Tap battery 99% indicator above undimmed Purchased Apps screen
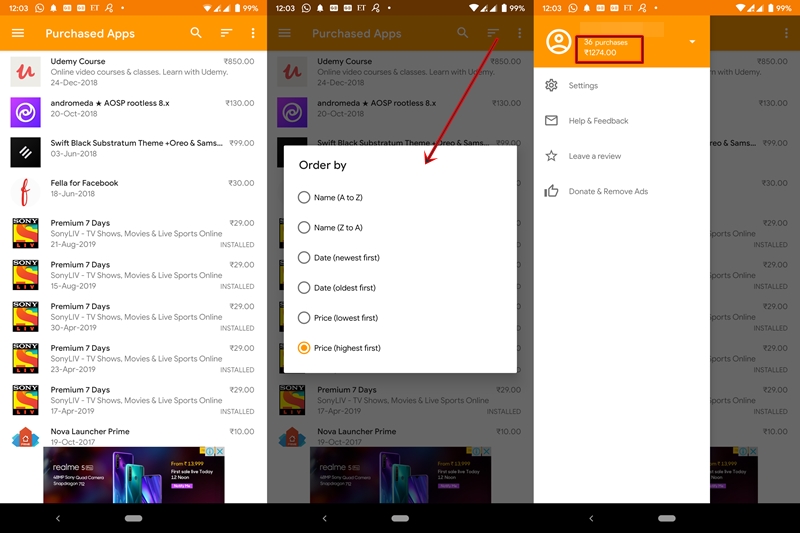Image resolution: width=800 pixels, height=533 pixels. pos(246,8)
